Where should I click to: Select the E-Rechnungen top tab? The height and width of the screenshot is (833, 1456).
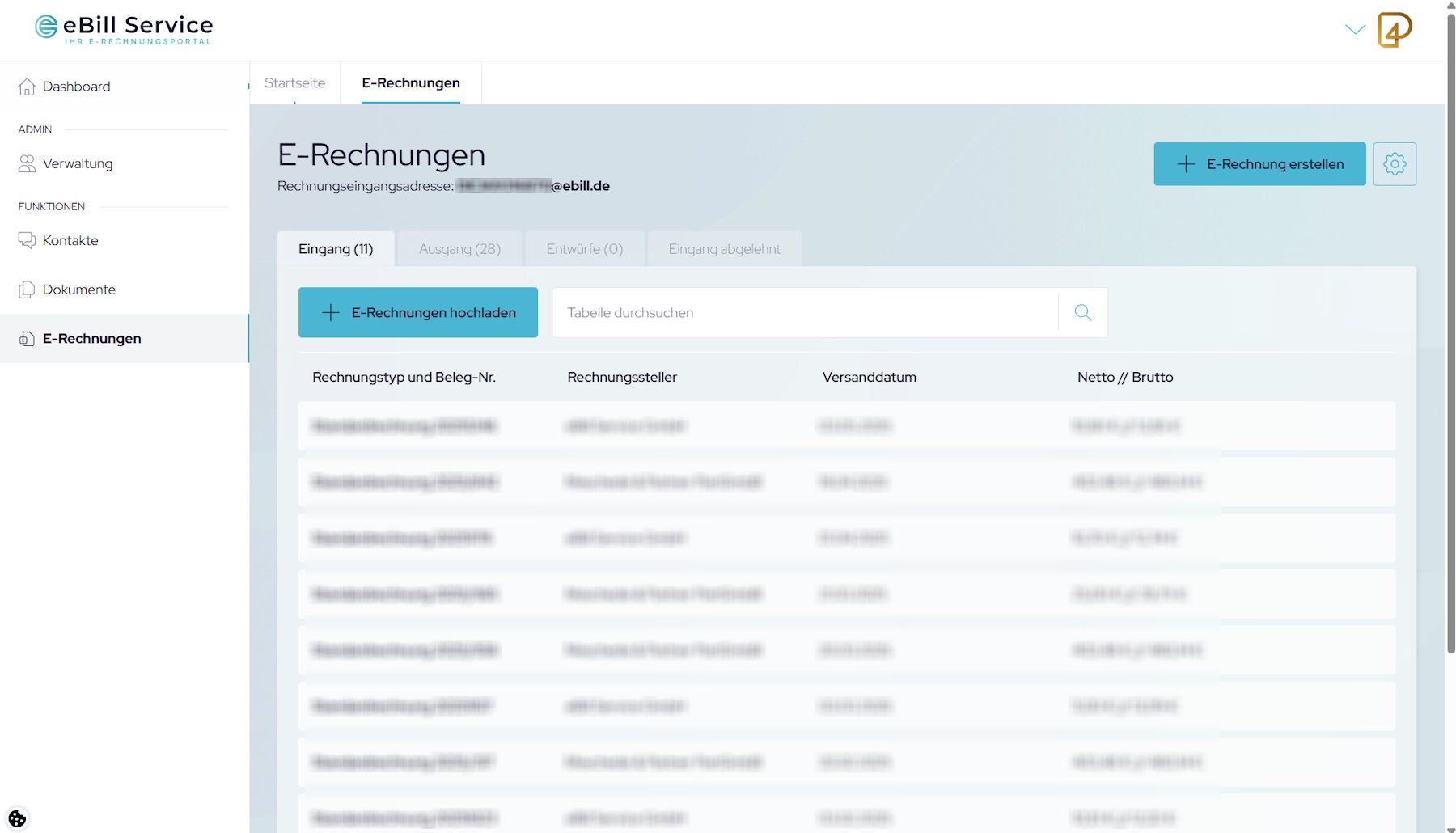point(411,82)
